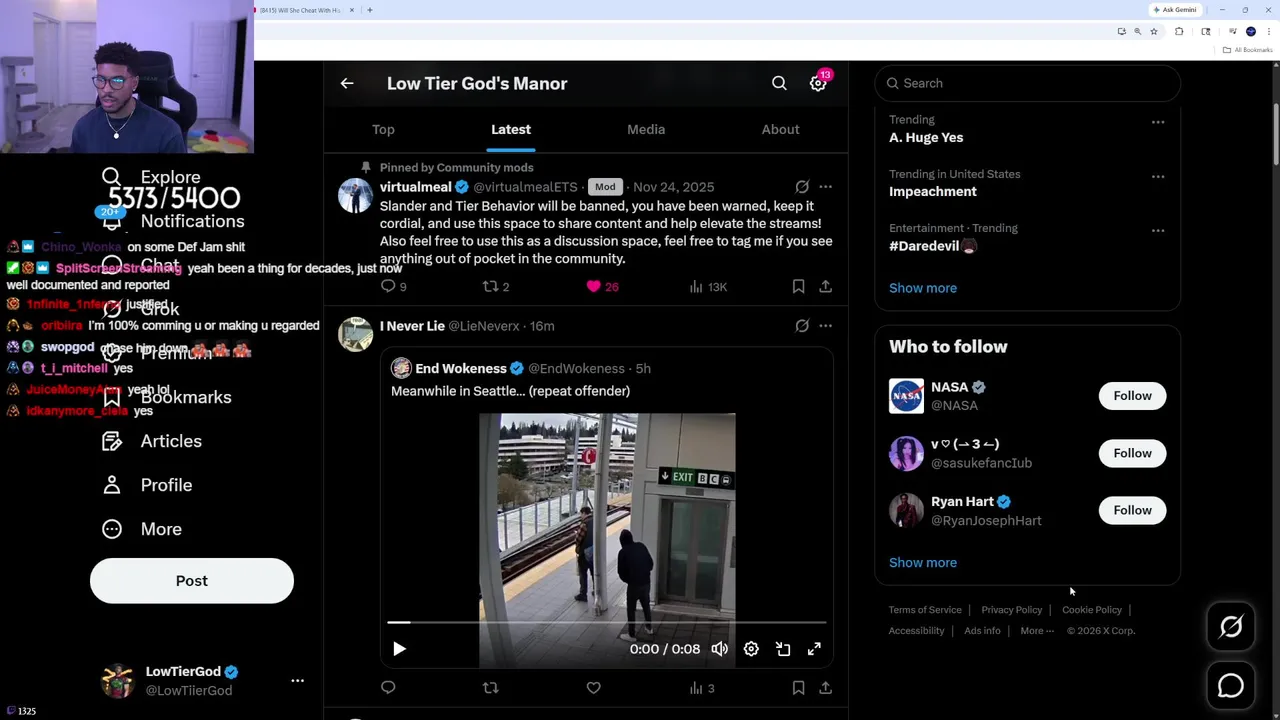Viewport: 1280px width, 720px height.
Task: Open options for A. Huge Yes trend
Action: [1158, 122]
